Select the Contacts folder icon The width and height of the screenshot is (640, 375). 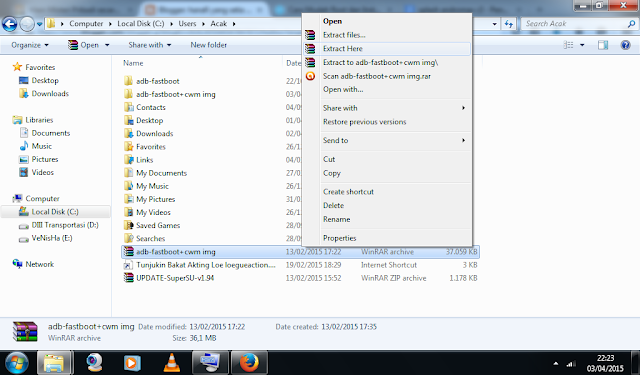coord(129,107)
